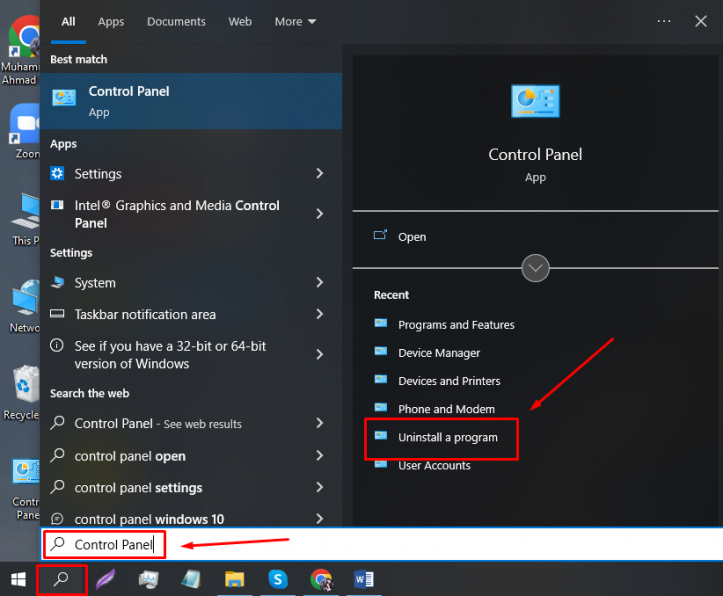Image resolution: width=723 pixels, height=596 pixels.
Task: Open Microsoft Word from the taskbar
Action: point(363,579)
